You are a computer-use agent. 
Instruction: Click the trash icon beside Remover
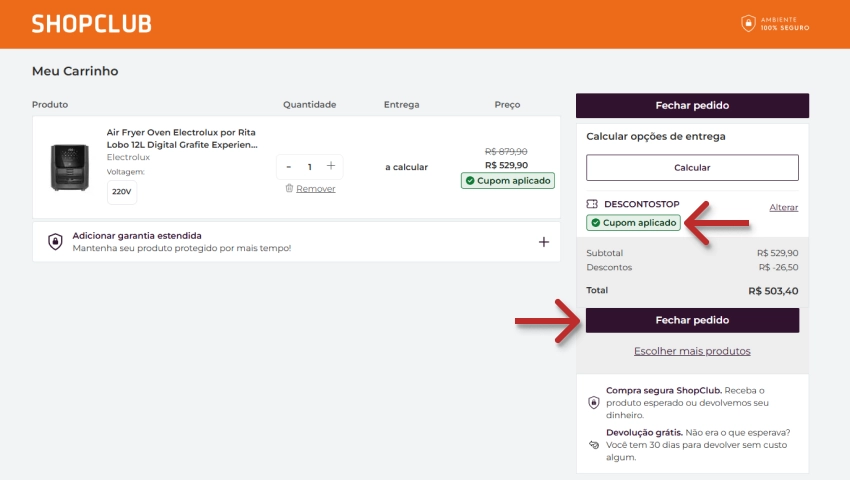pyautogui.click(x=289, y=188)
